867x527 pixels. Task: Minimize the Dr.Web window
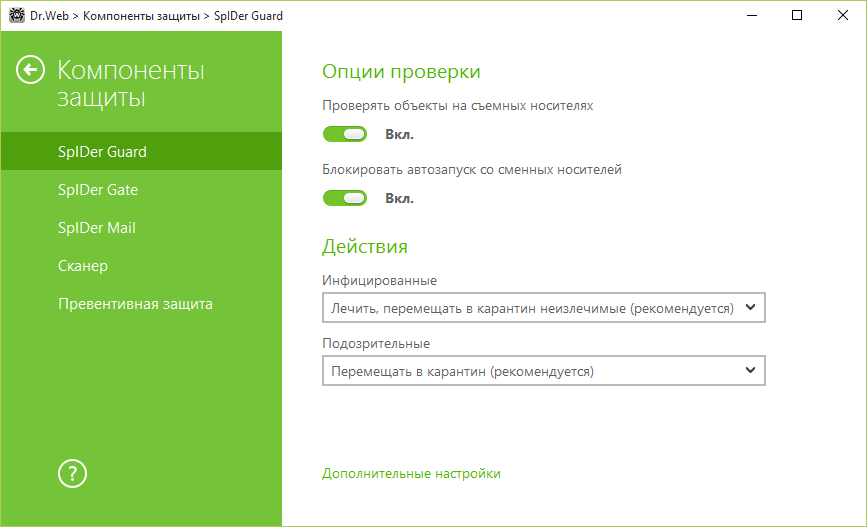click(x=751, y=15)
